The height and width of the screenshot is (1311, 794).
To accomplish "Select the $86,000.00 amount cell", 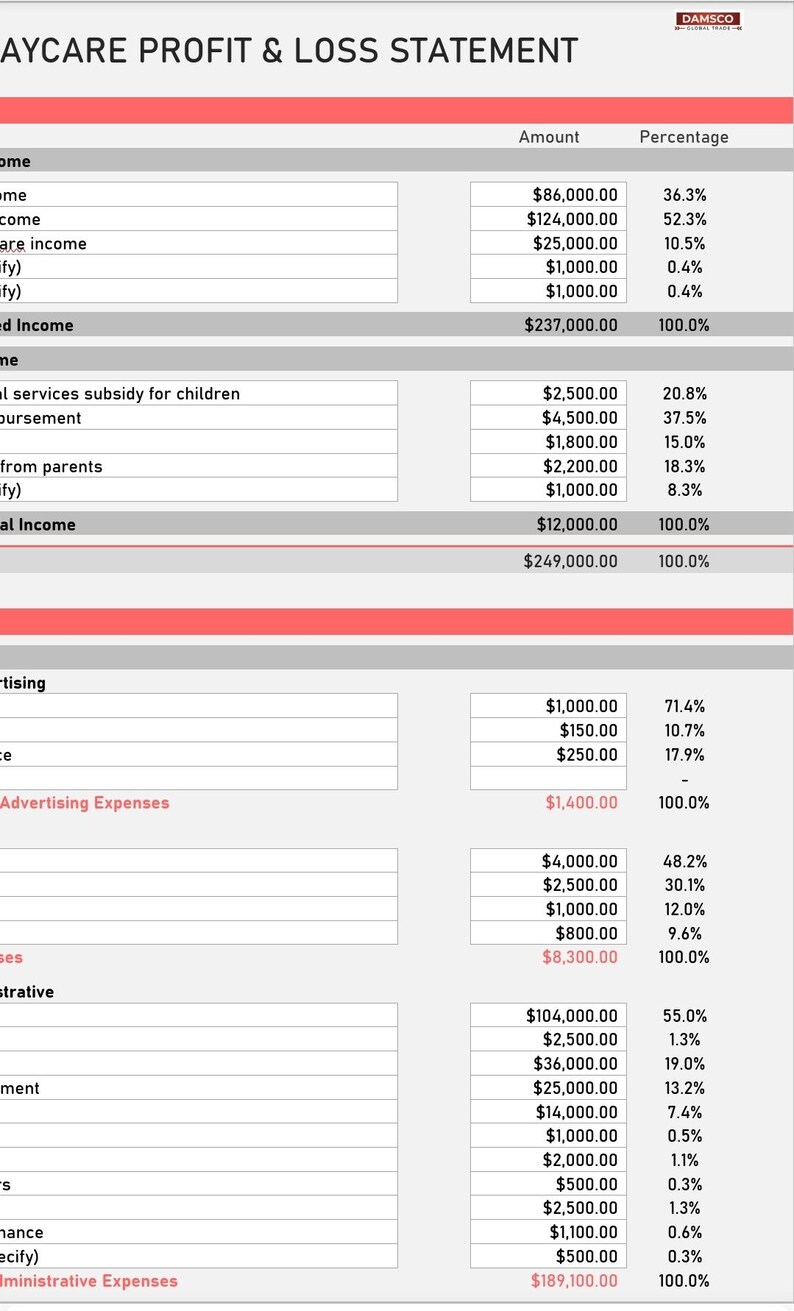I will pos(548,195).
